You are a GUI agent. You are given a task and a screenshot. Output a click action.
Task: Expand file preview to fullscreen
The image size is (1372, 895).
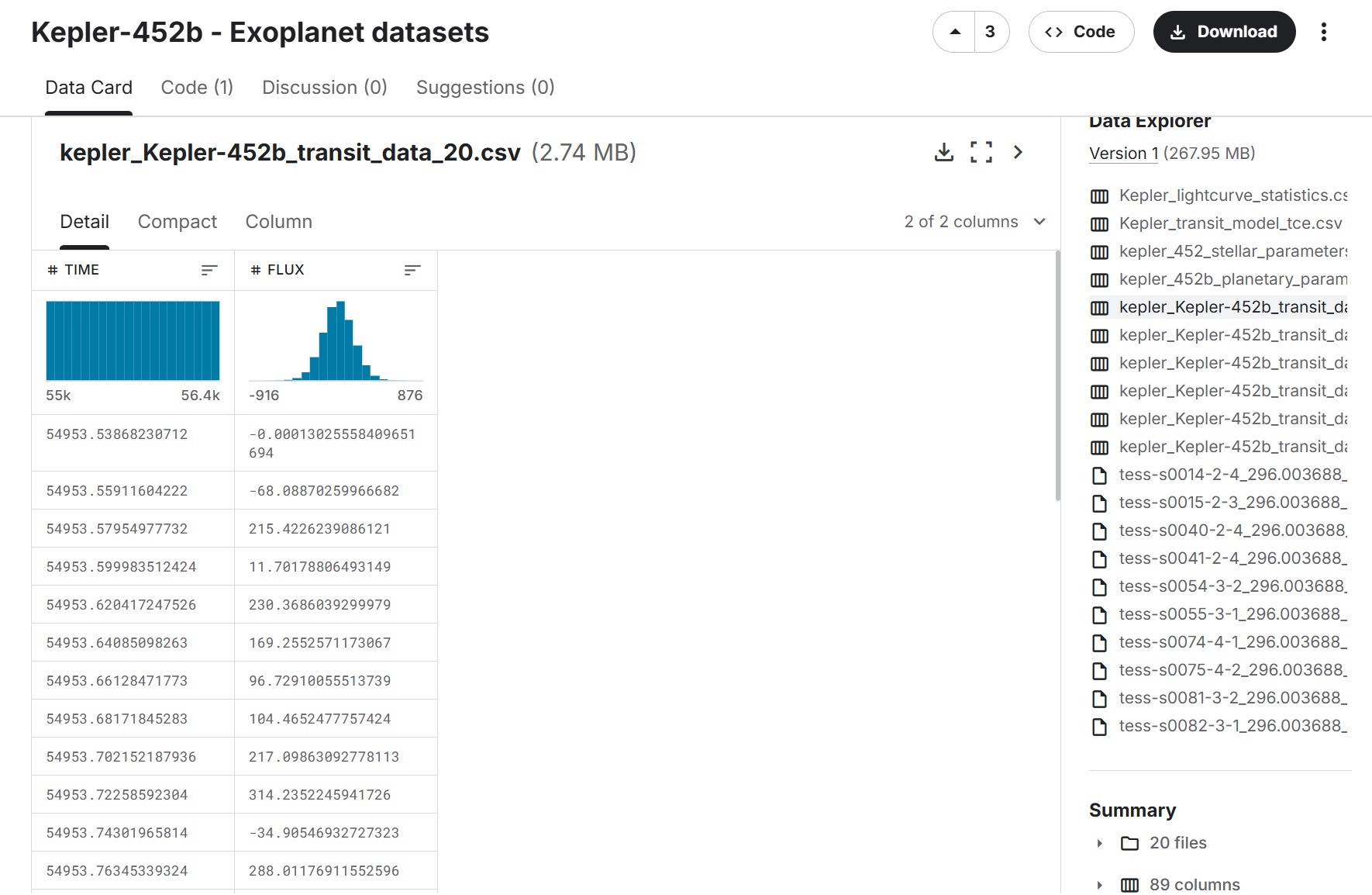(x=981, y=152)
